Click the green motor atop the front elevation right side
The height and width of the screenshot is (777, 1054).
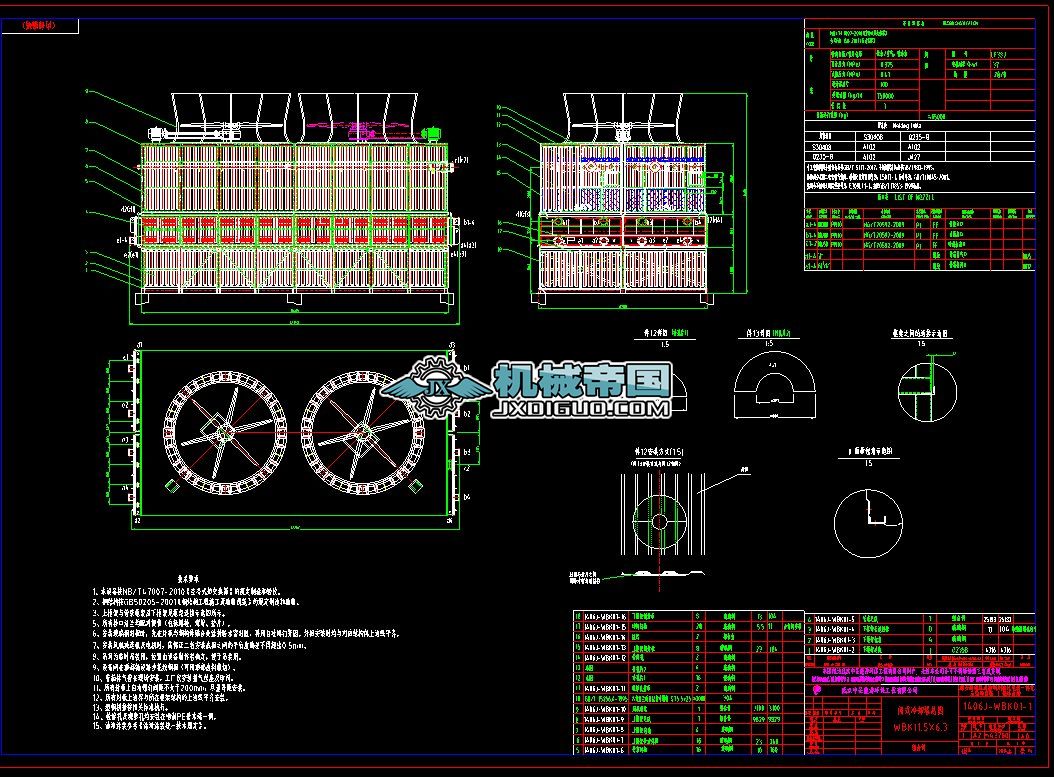[433, 132]
